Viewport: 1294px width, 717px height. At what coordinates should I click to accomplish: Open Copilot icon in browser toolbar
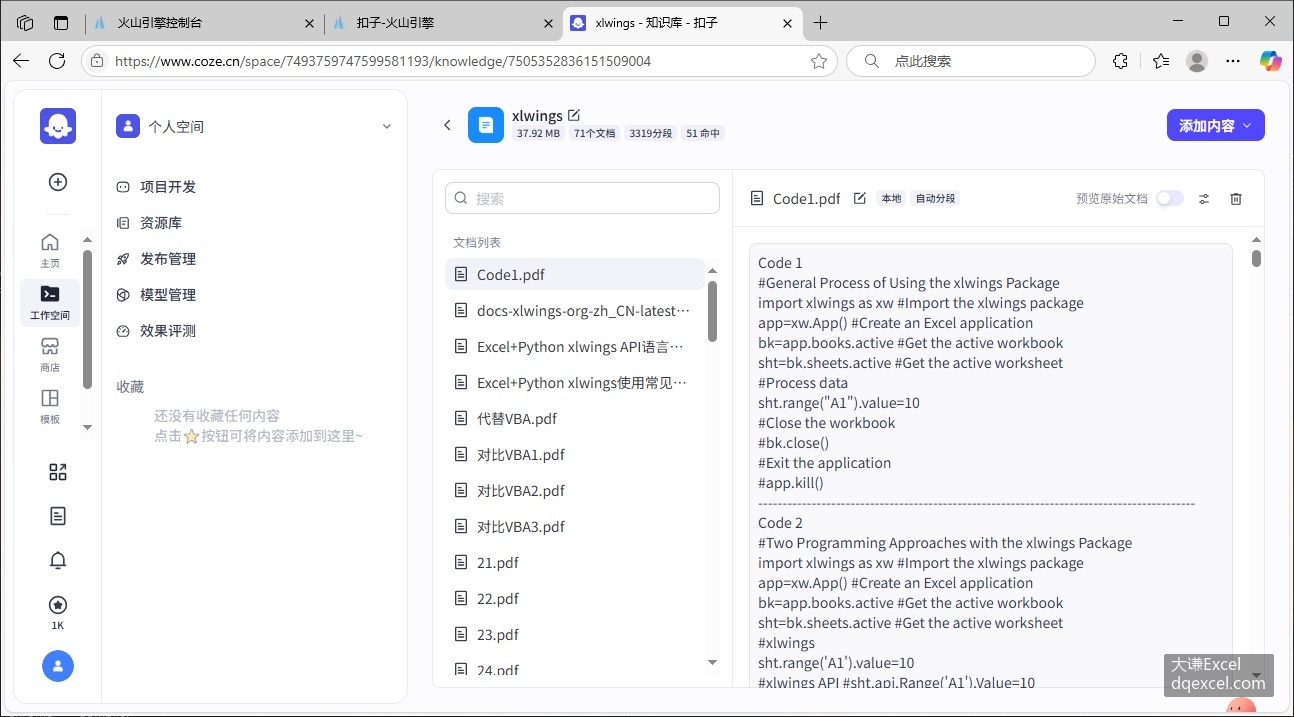tap(1271, 61)
